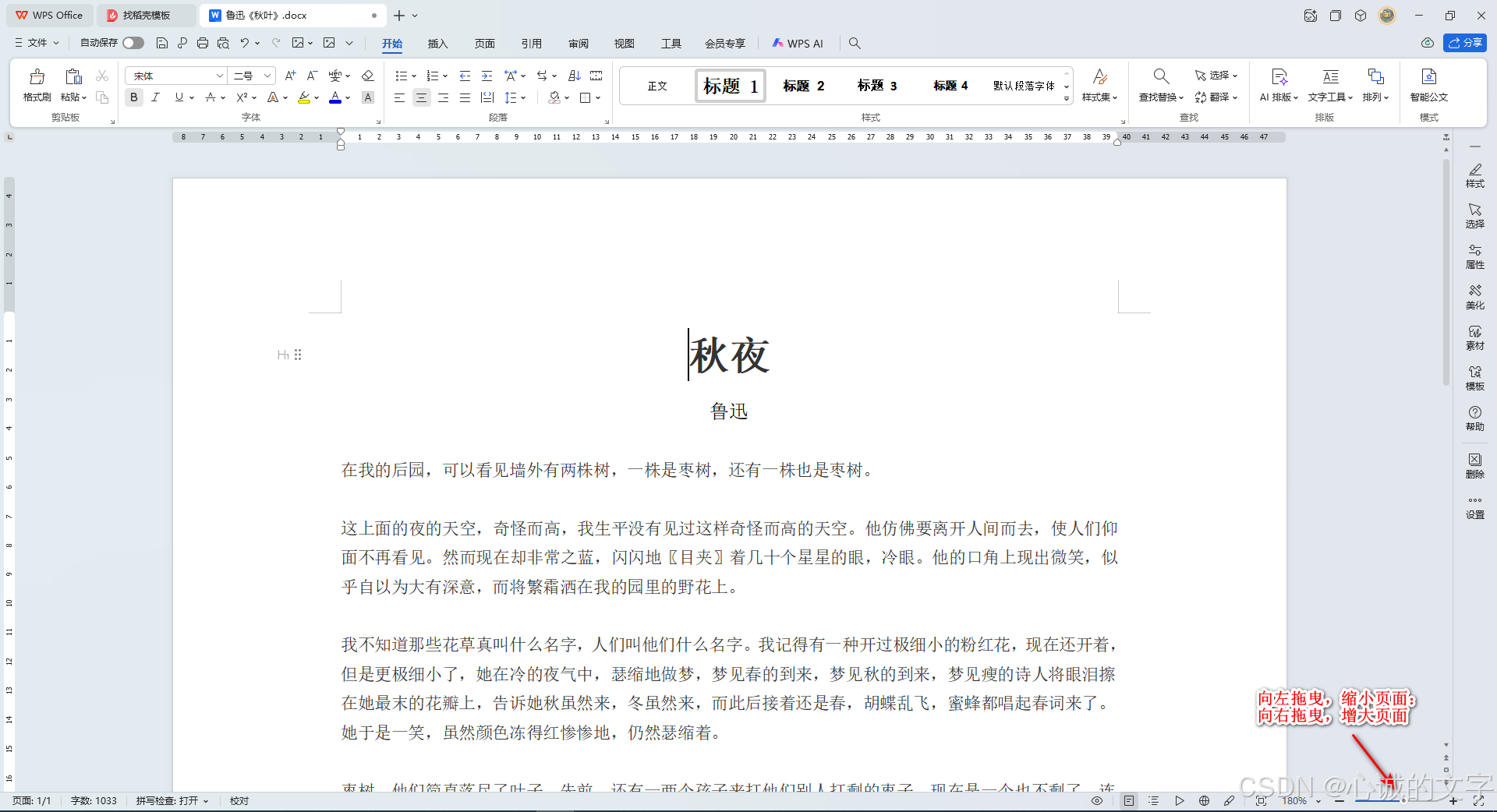The width and height of the screenshot is (1497, 812).
Task: Click the AI 排版 icon
Action: 1279,76
